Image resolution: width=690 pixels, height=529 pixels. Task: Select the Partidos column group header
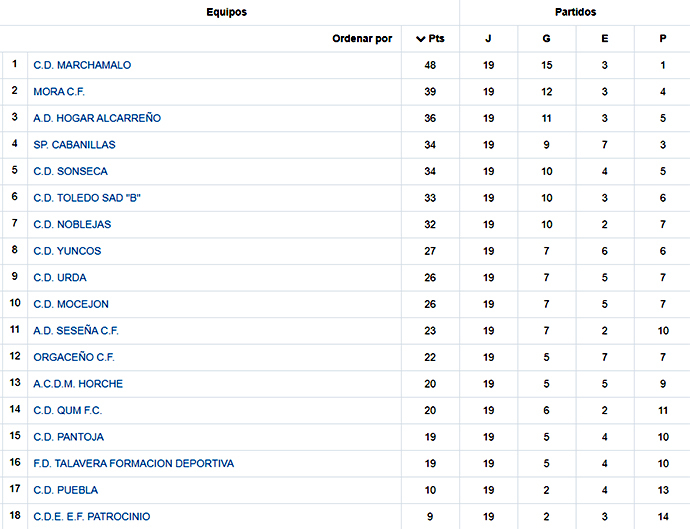575,12
